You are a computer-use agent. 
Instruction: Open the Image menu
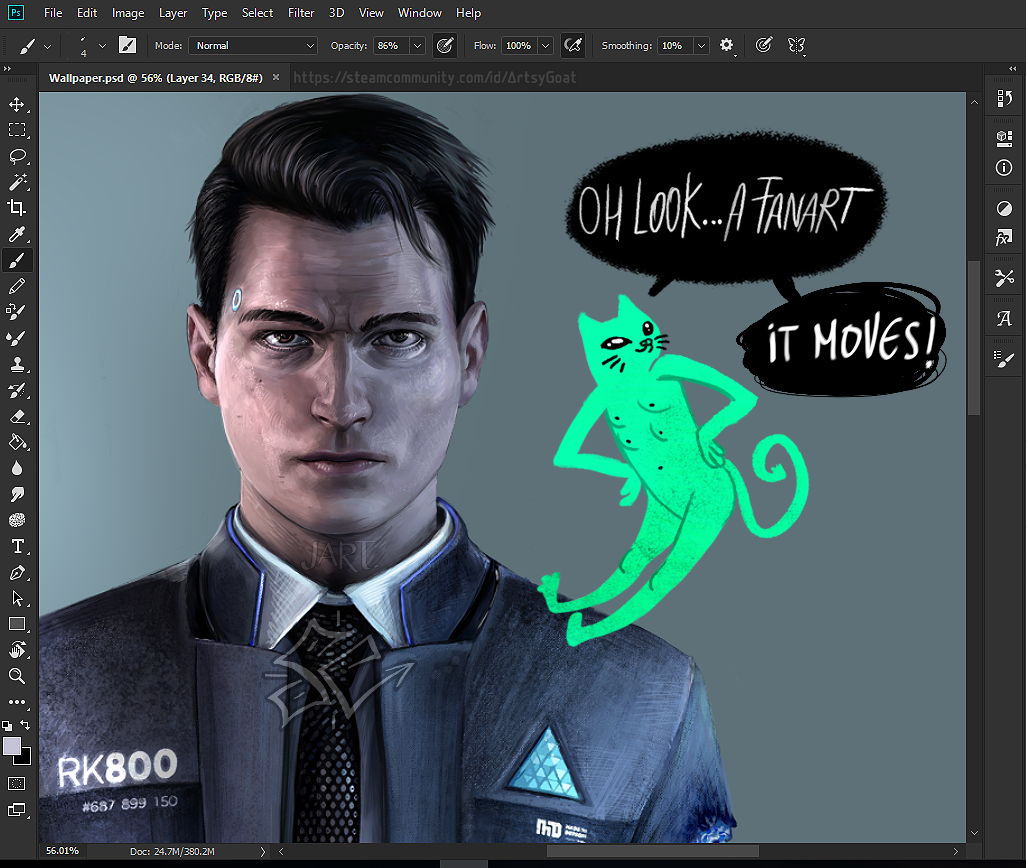[128, 13]
